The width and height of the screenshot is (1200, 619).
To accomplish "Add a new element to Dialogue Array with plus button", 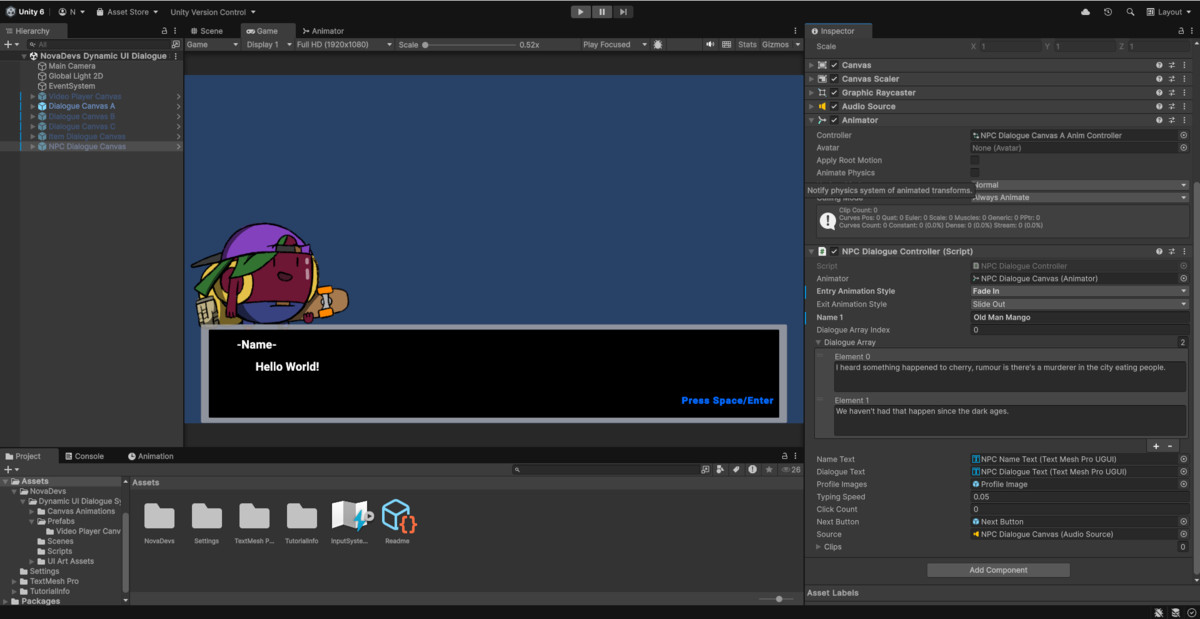I will pyautogui.click(x=1156, y=445).
